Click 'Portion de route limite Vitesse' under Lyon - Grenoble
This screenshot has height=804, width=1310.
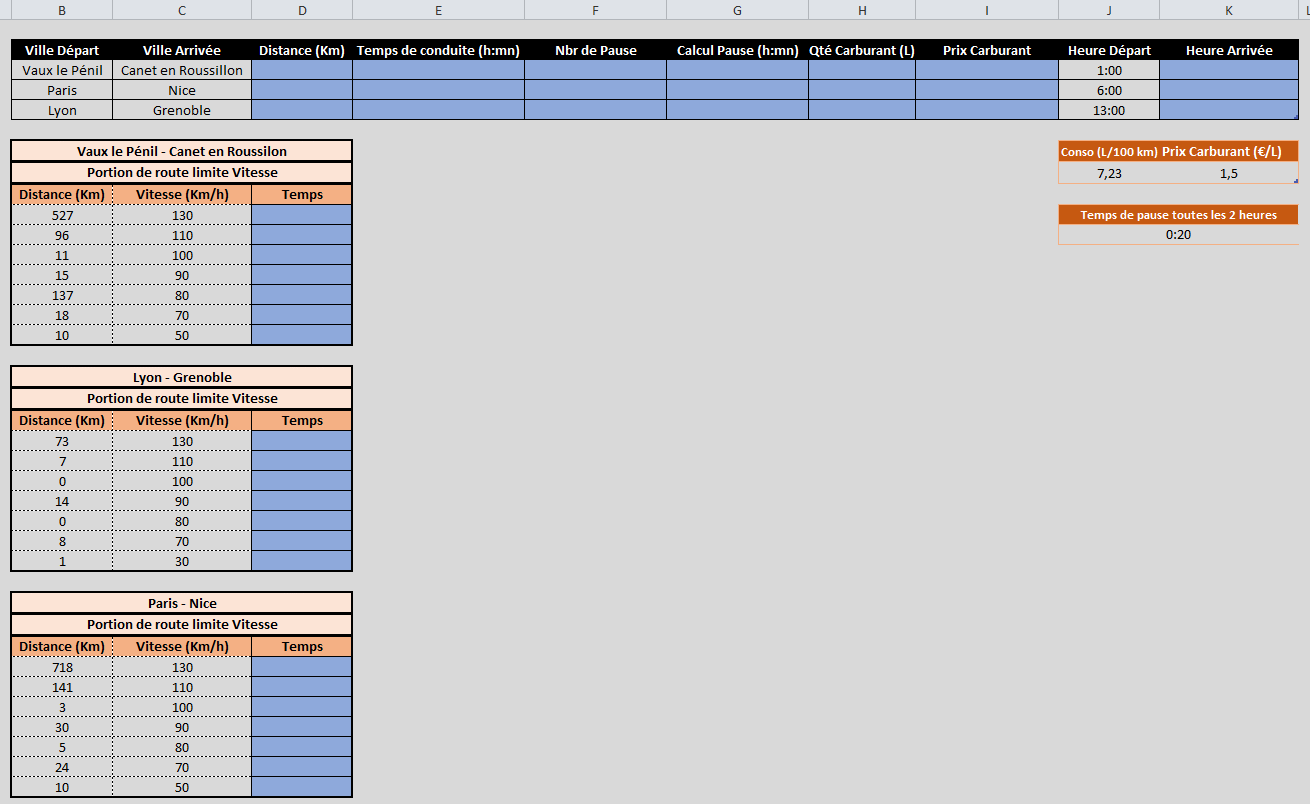tap(182, 398)
